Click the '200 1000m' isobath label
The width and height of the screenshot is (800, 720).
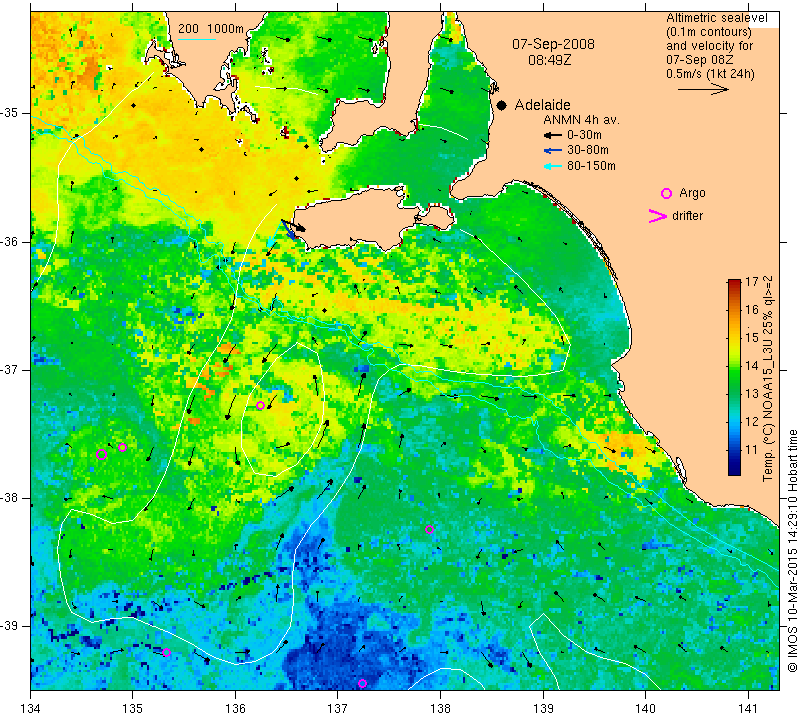click(x=211, y=29)
